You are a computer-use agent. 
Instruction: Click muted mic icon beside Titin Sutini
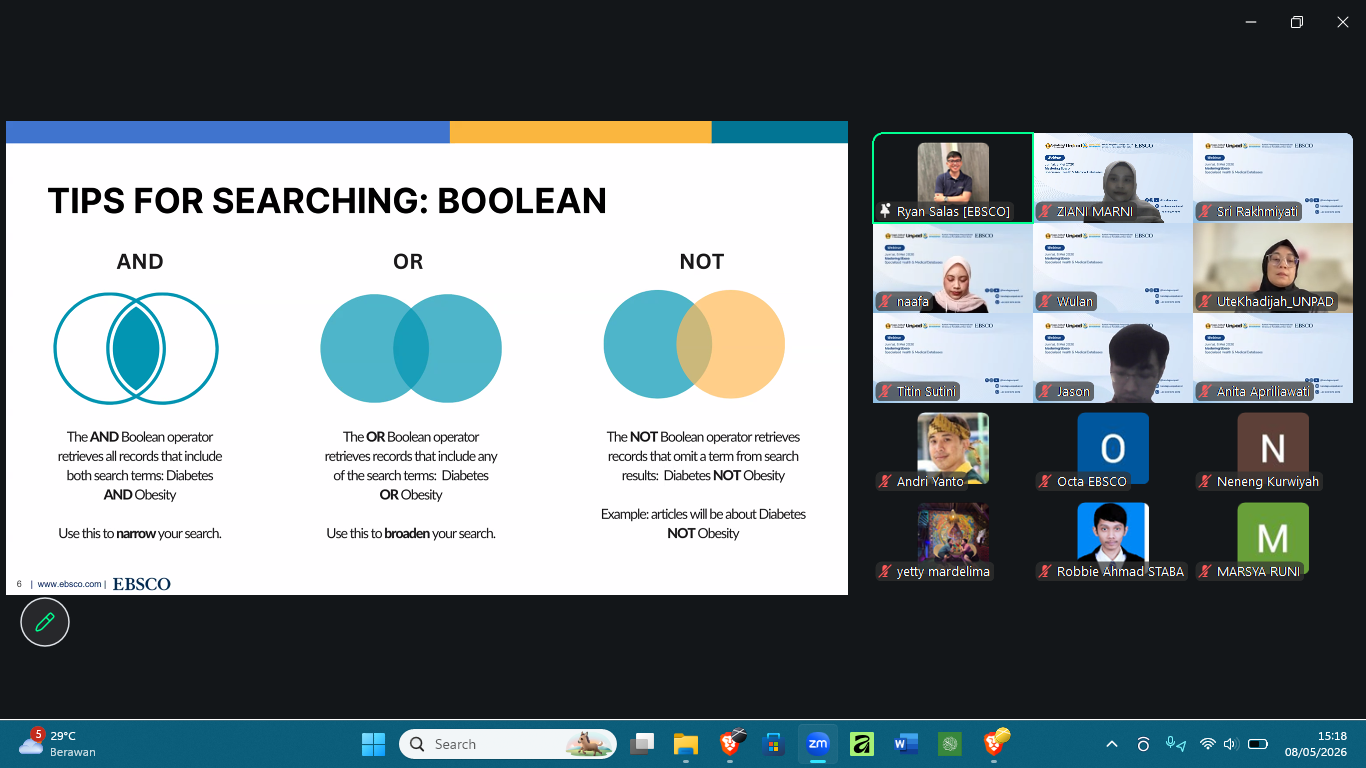click(885, 392)
